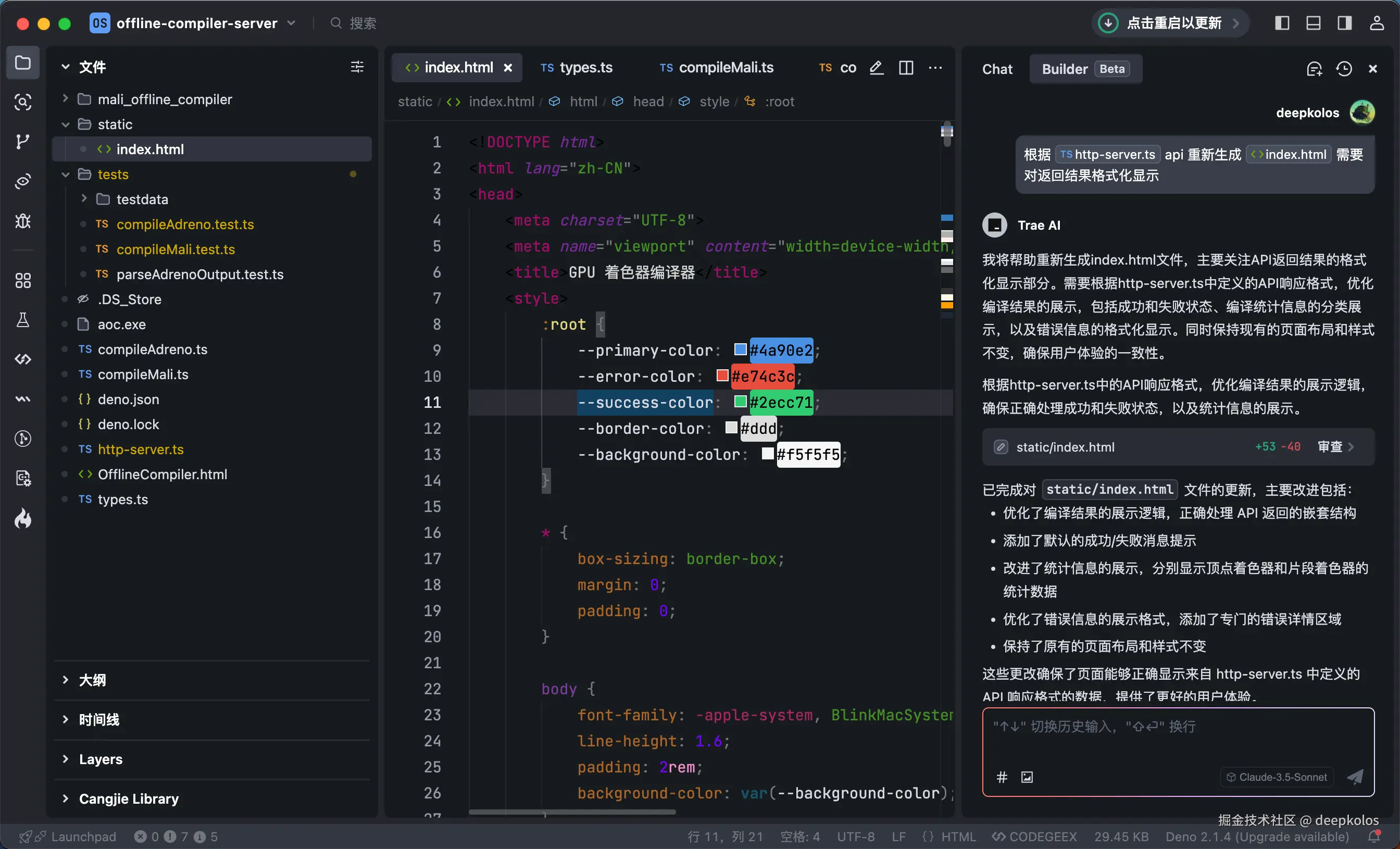Expand the 大纲 outline section
Screen dimensions: 1400x849
[92, 680]
